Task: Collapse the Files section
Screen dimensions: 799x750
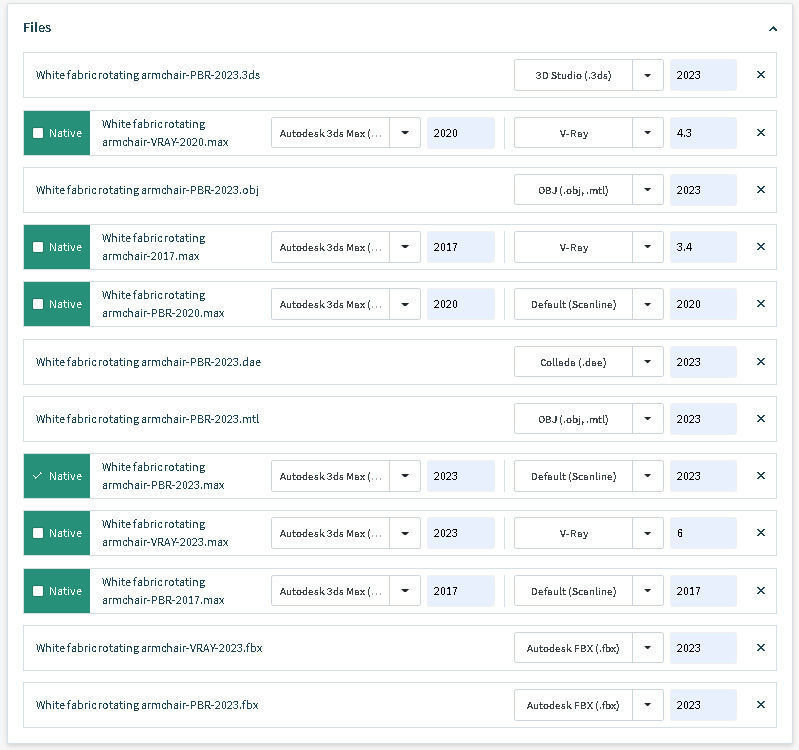Action: pyautogui.click(x=772, y=29)
